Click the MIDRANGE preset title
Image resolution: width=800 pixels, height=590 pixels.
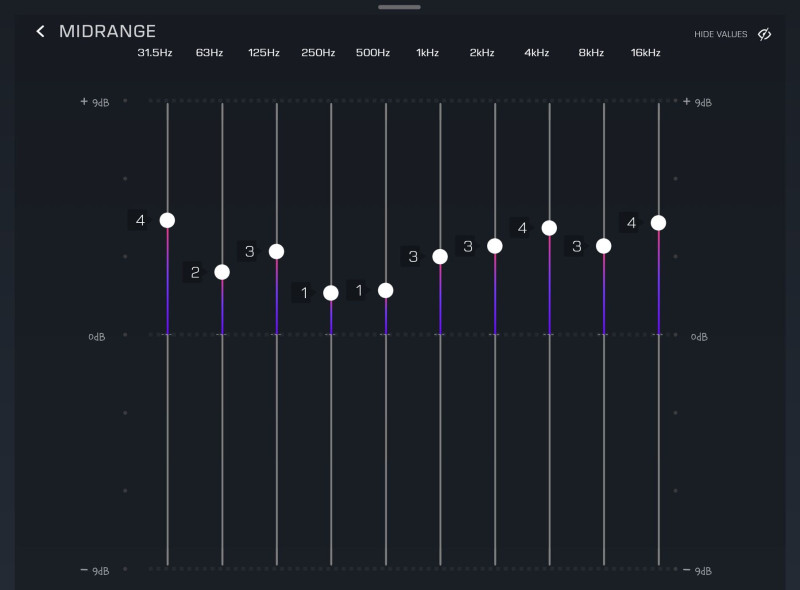[107, 32]
